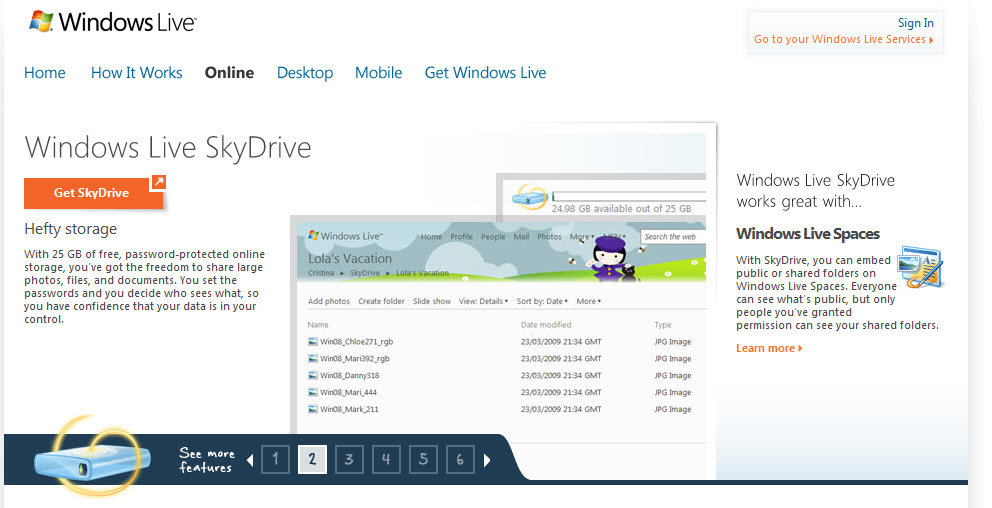
Task: Follow the Learn more link
Action: [769, 348]
